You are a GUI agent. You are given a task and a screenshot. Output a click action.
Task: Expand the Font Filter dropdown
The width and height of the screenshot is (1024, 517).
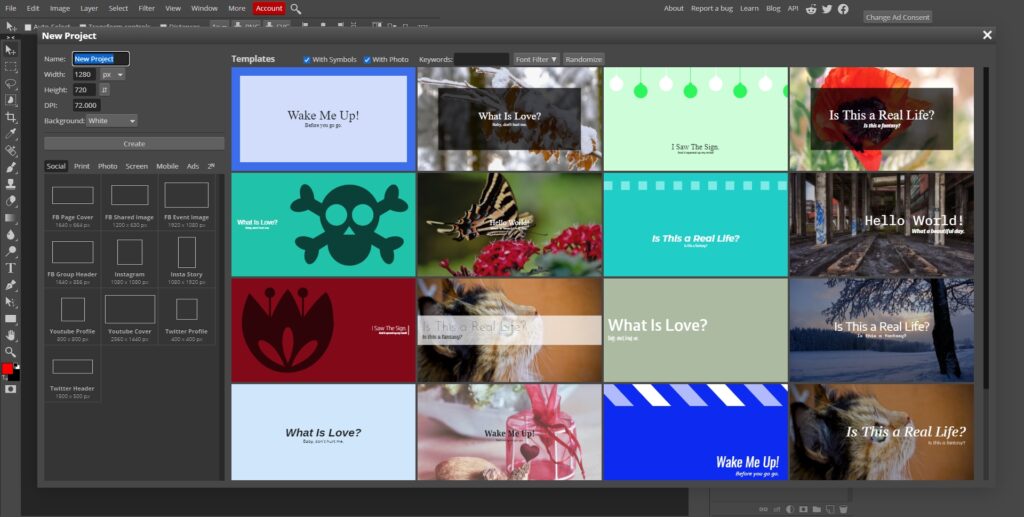point(537,60)
